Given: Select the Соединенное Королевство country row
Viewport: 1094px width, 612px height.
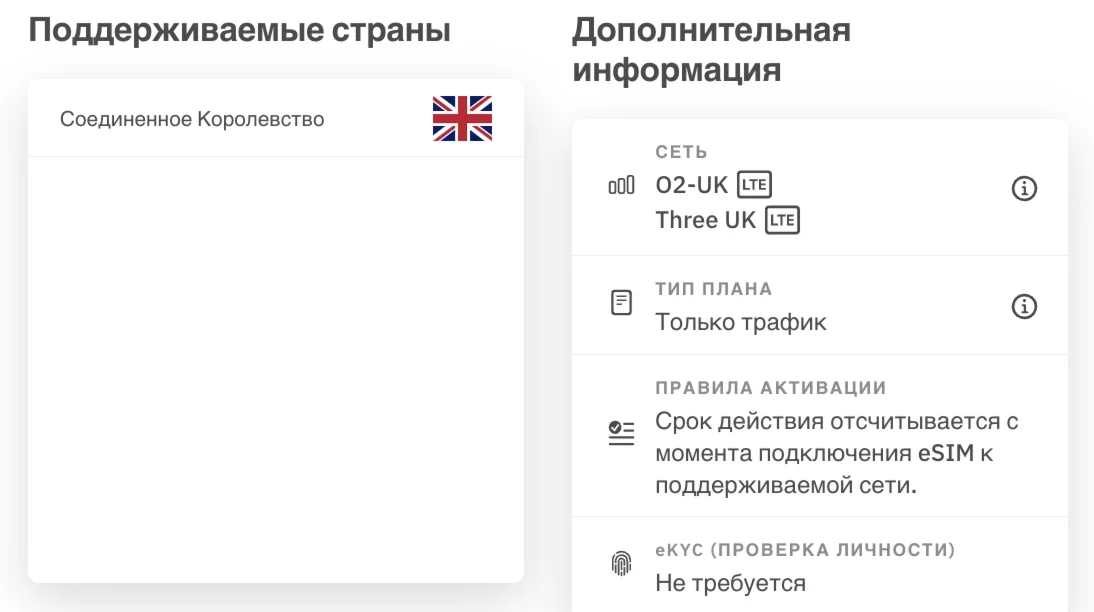Looking at the screenshot, I should click(x=192, y=120).
